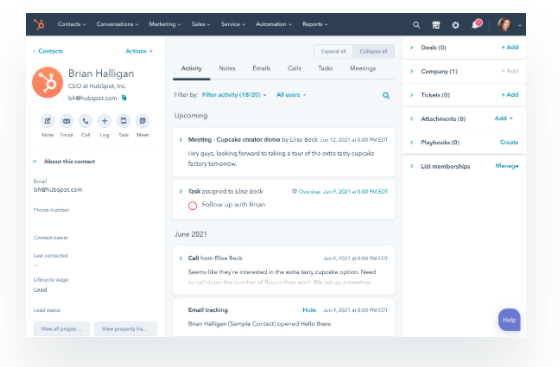Open the Reports menu
This screenshot has height=367, width=560.
pos(315,24)
